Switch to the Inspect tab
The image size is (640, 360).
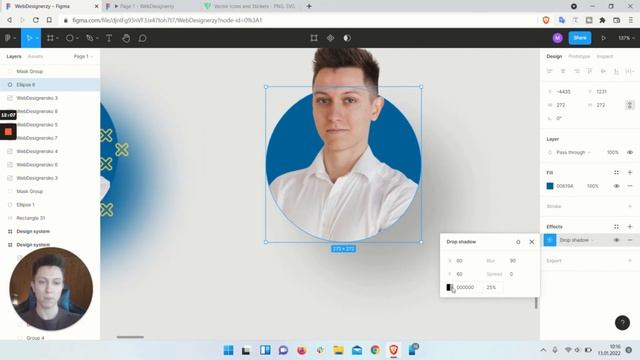[x=604, y=56]
